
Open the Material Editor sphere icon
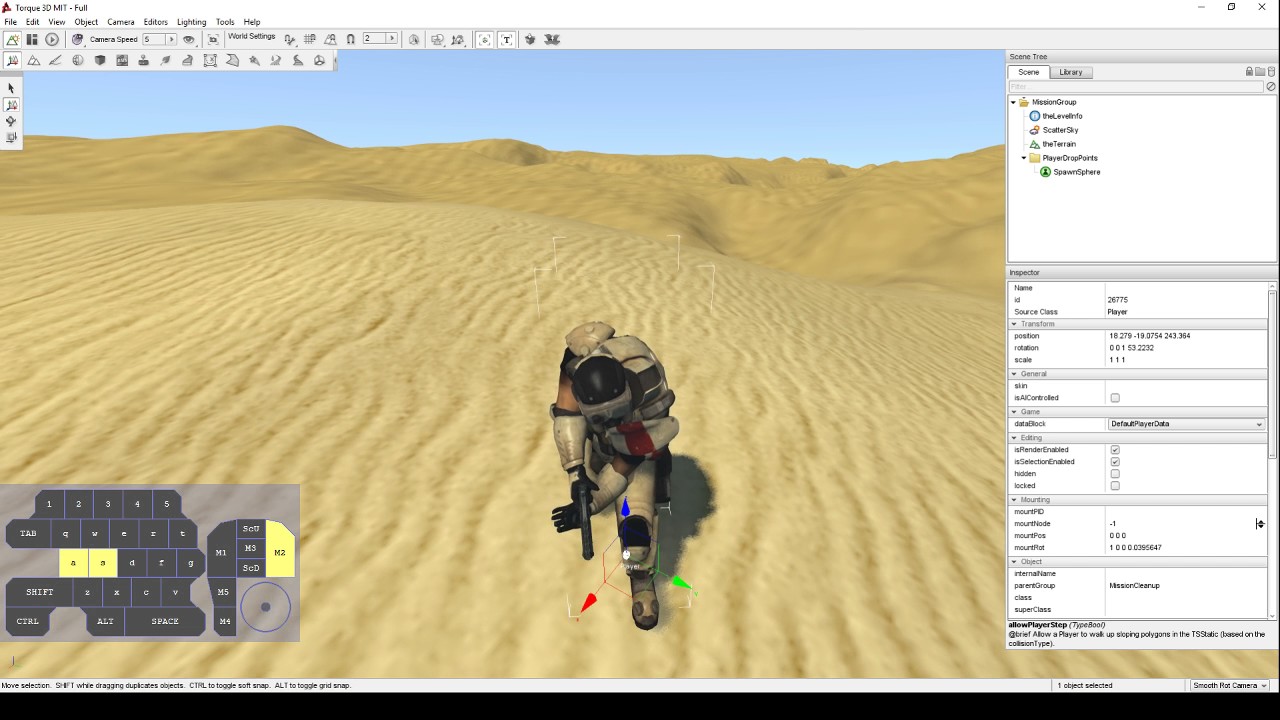tap(78, 61)
